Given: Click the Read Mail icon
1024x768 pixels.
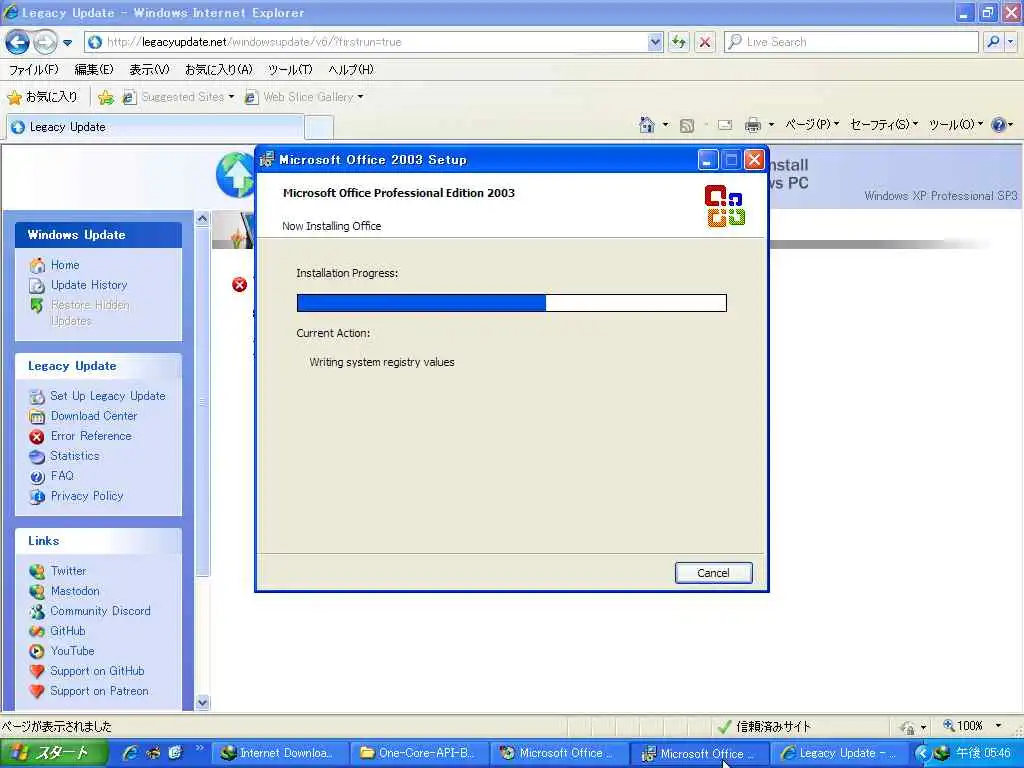Looking at the screenshot, I should [725, 125].
